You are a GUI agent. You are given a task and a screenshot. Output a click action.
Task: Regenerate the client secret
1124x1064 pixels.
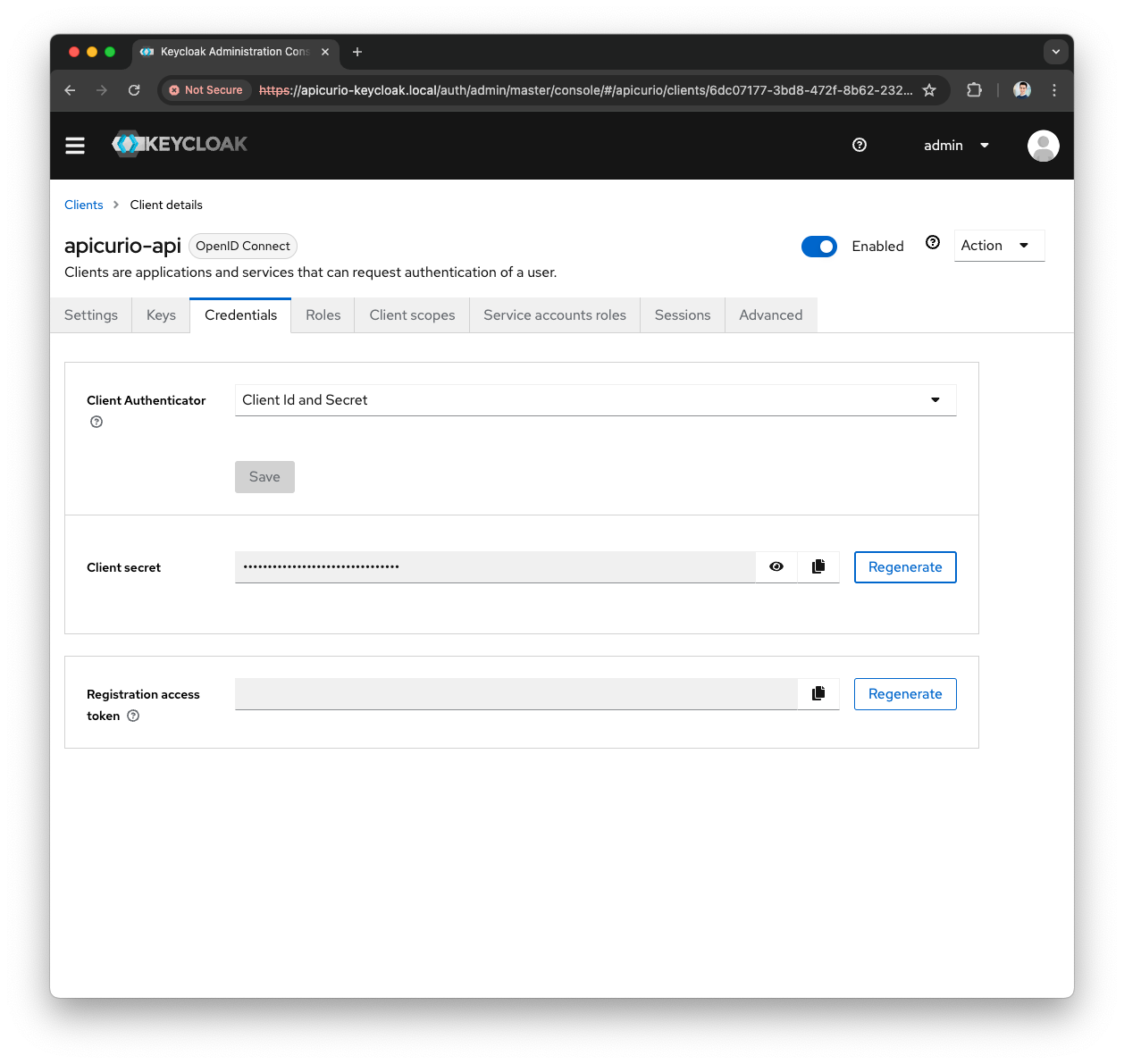pyautogui.click(x=904, y=566)
